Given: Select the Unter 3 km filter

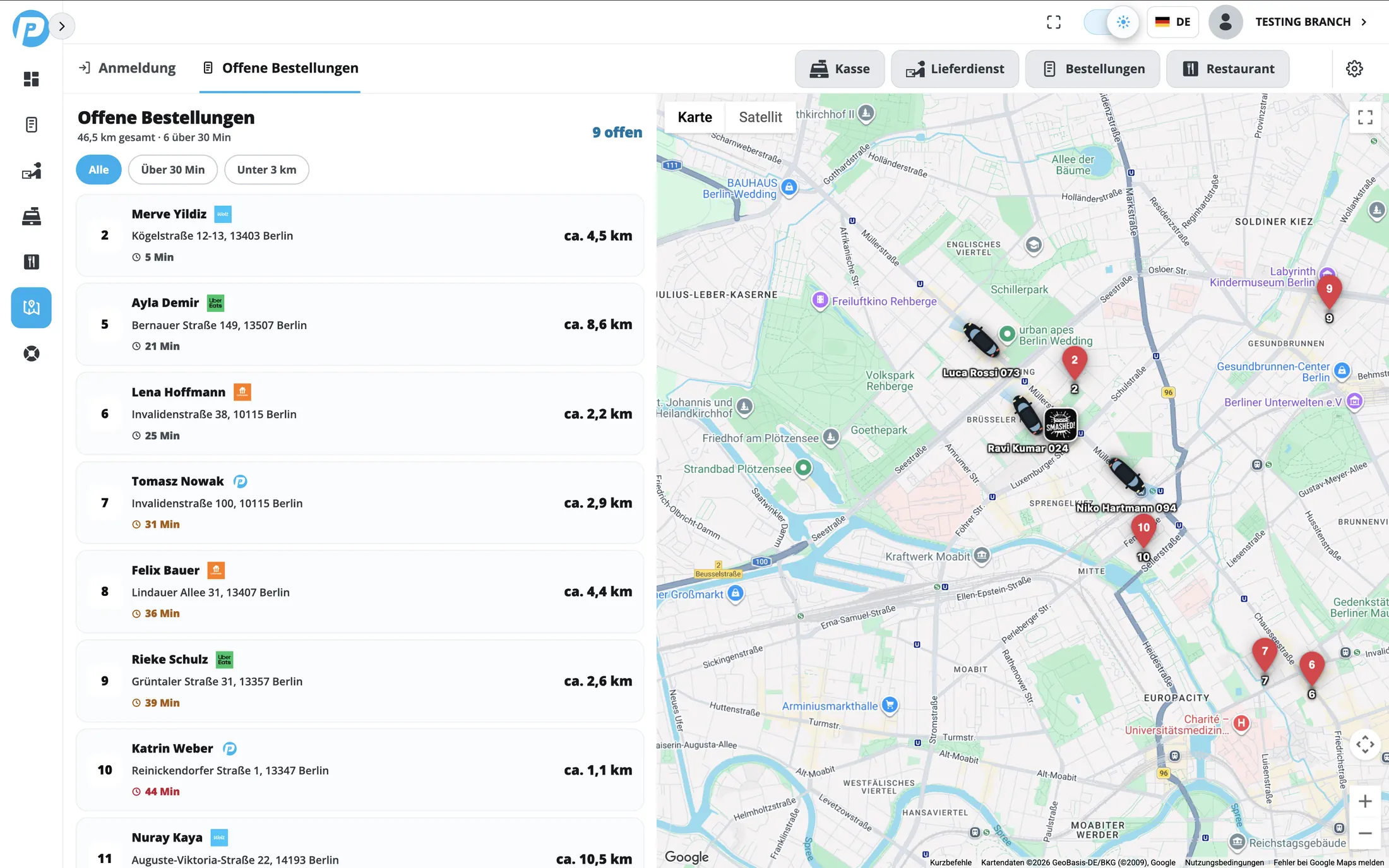Looking at the screenshot, I should [x=266, y=170].
